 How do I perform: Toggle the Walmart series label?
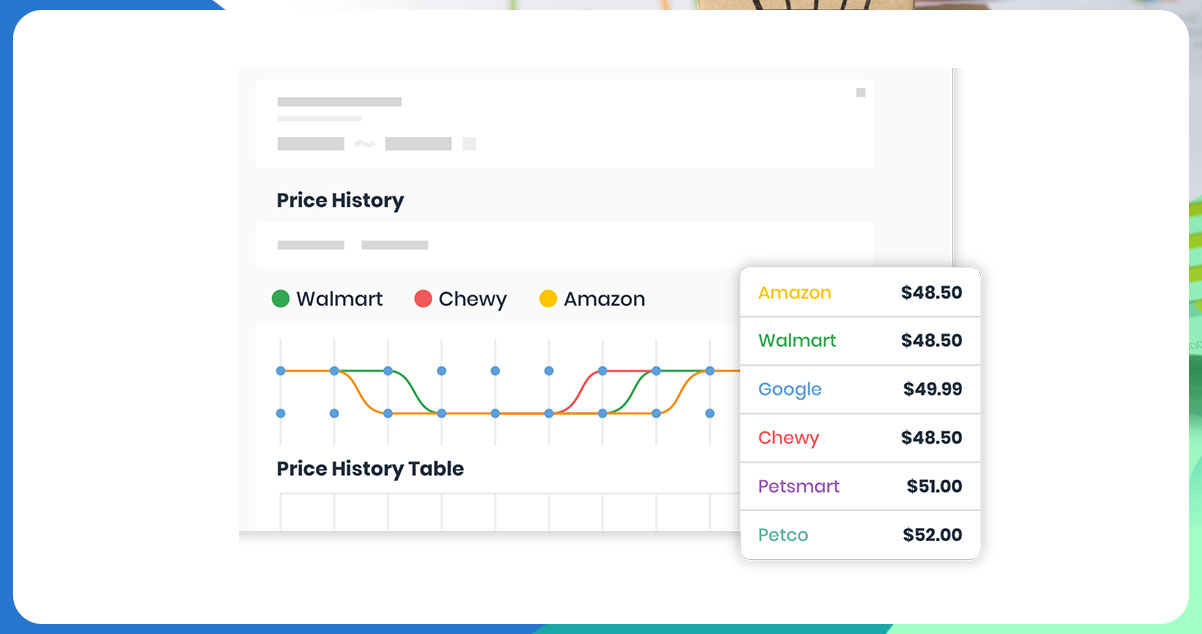click(x=339, y=299)
